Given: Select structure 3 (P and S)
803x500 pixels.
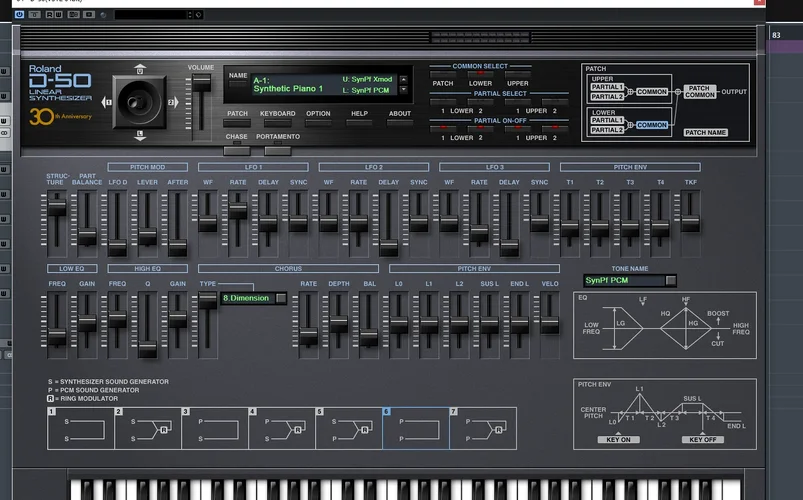Looking at the screenshot, I should tap(215, 428).
